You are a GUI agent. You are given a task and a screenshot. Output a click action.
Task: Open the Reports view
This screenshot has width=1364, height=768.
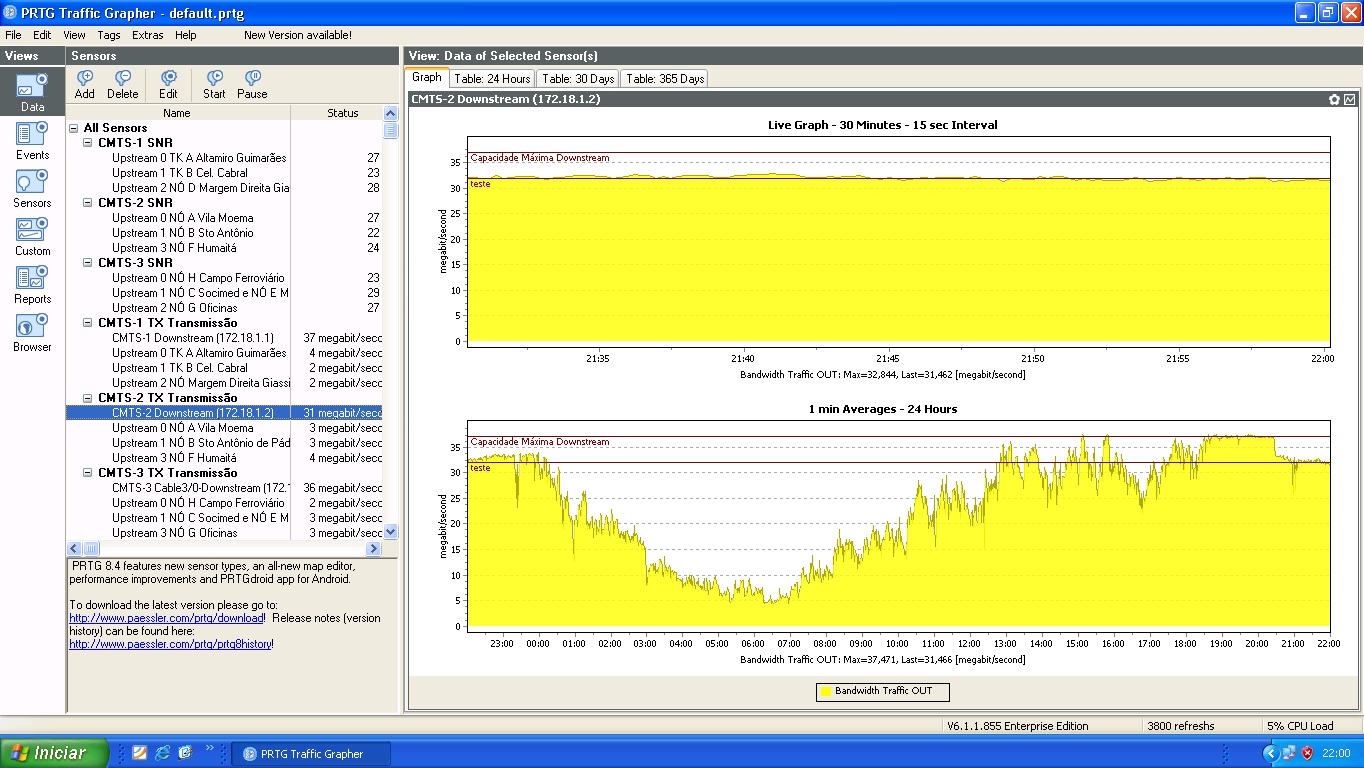[x=32, y=284]
